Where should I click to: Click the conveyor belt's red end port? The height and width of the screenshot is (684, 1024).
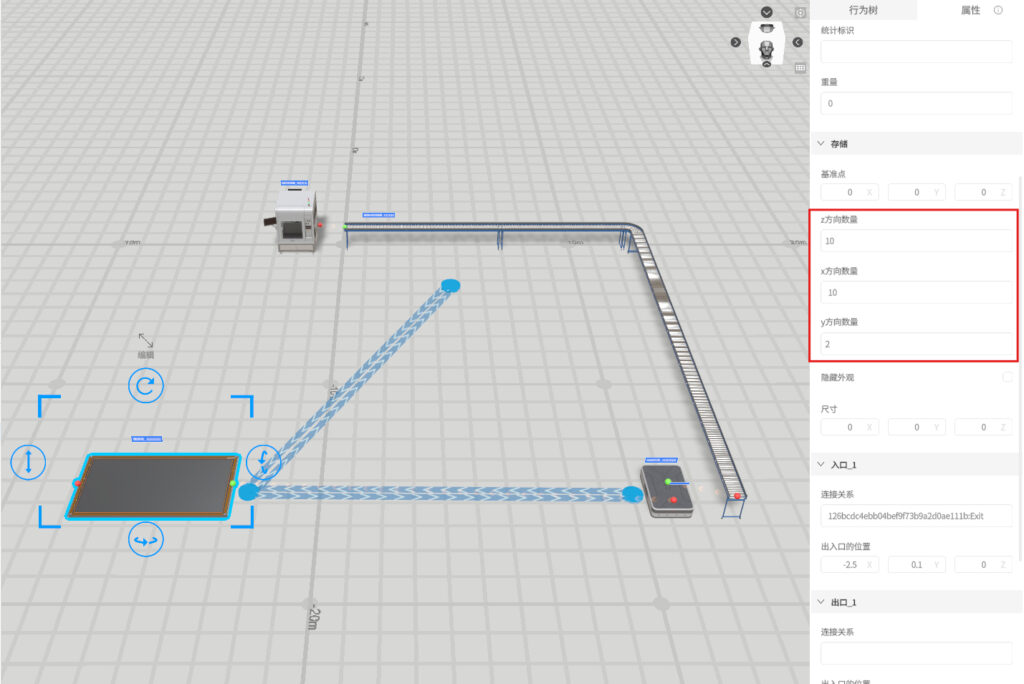pos(737,497)
